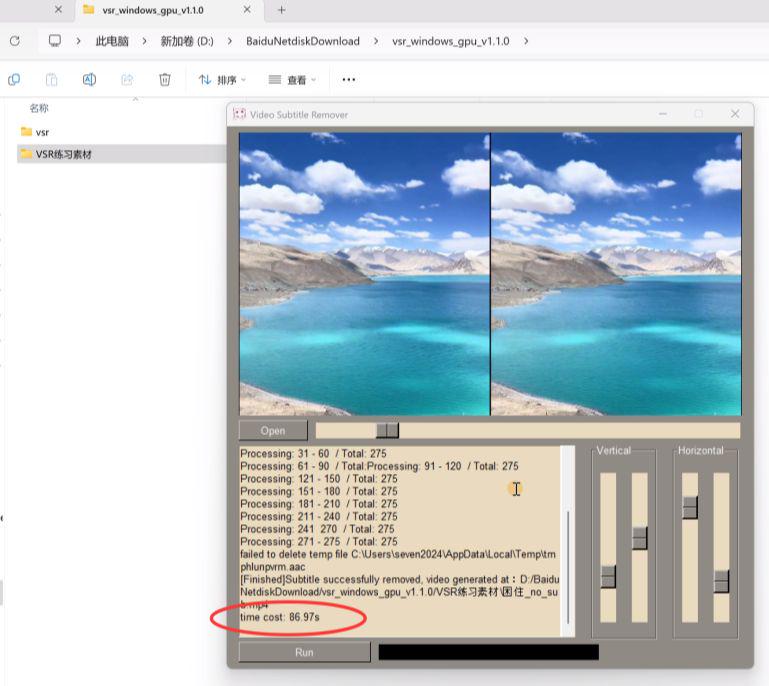Click log line 'Processing: 151 - 180 / Total: 275'
769x686 pixels.
[319, 491]
